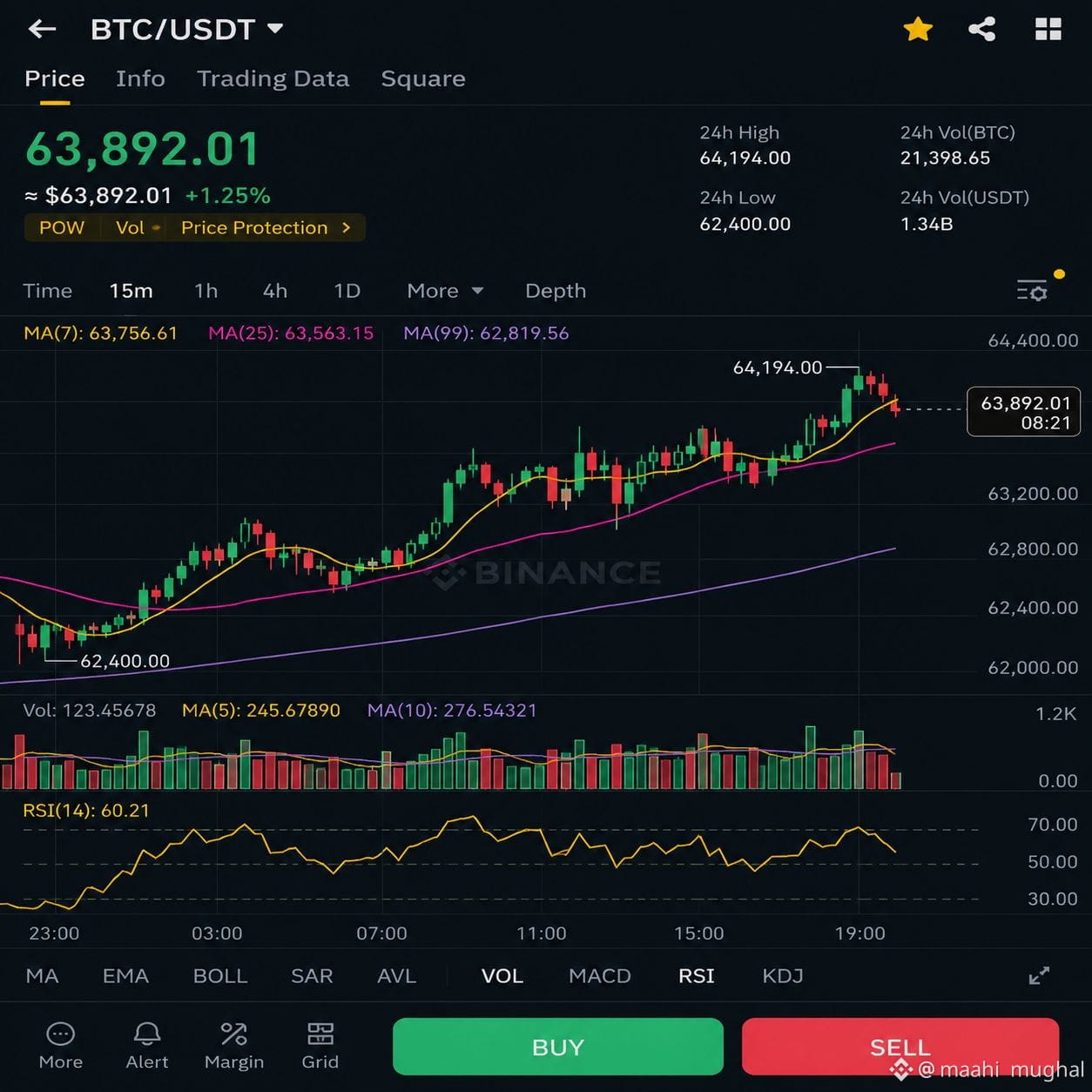Click the 24h High value 64,194.00
The image size is (1092, 1092).
point(745,158)
